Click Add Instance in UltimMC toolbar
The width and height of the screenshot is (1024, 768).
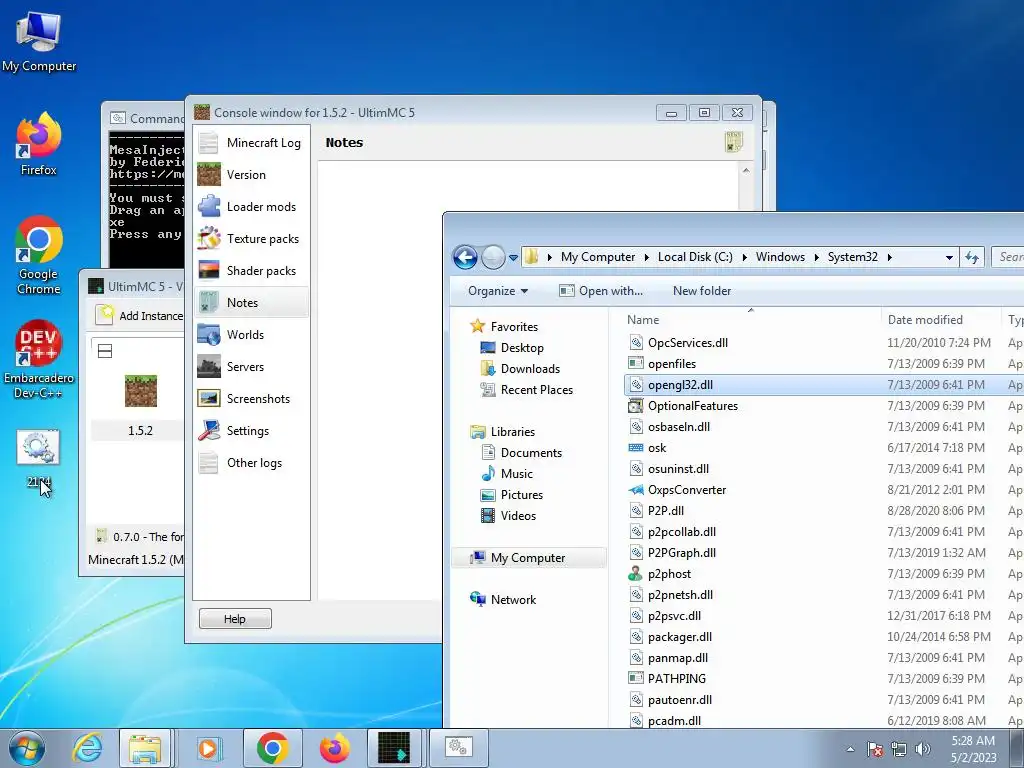click(140, 315)
